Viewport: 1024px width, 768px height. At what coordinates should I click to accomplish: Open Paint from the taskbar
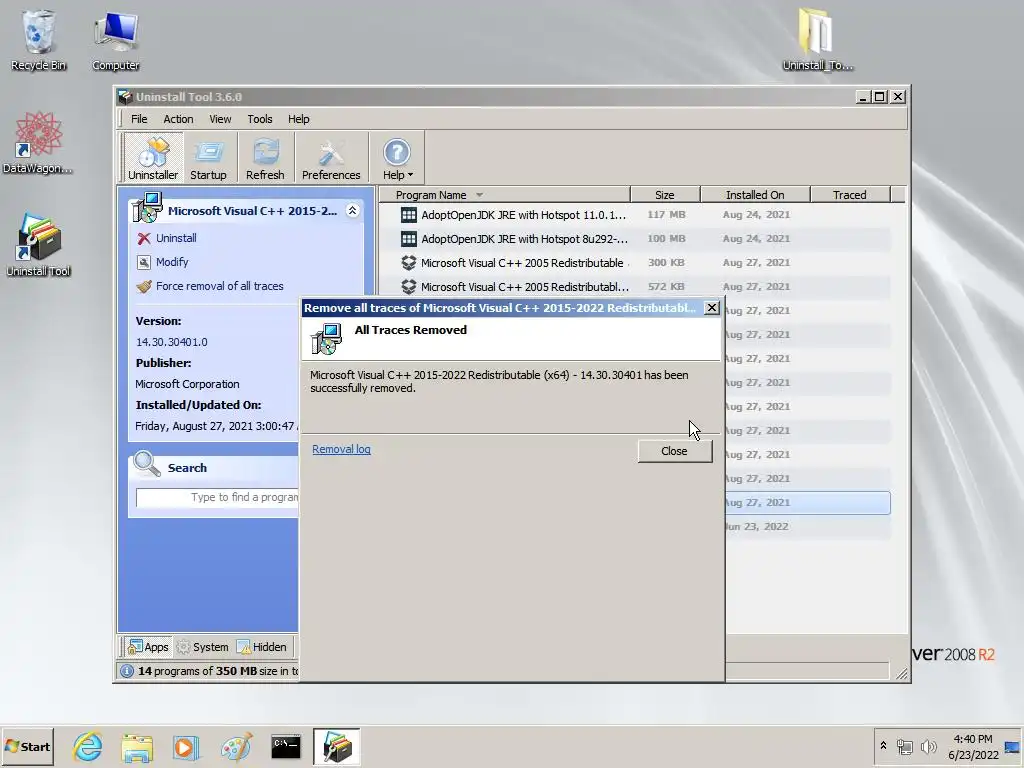(x=236, y=747)
